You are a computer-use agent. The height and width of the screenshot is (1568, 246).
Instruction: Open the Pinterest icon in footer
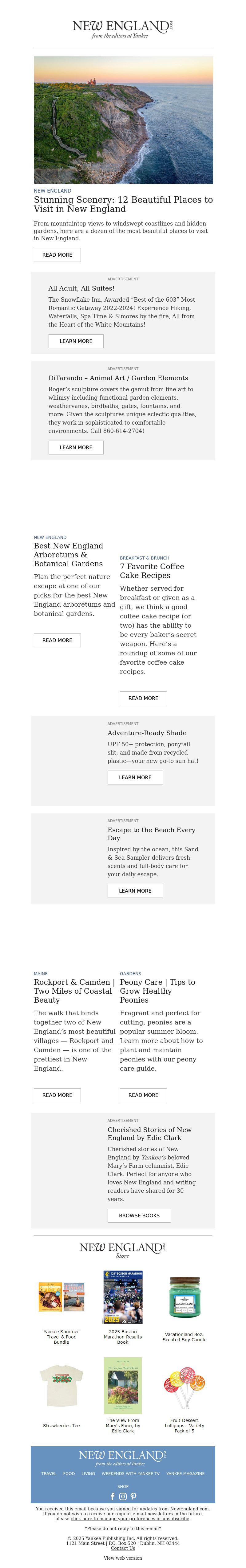[x=133, y=1496]
